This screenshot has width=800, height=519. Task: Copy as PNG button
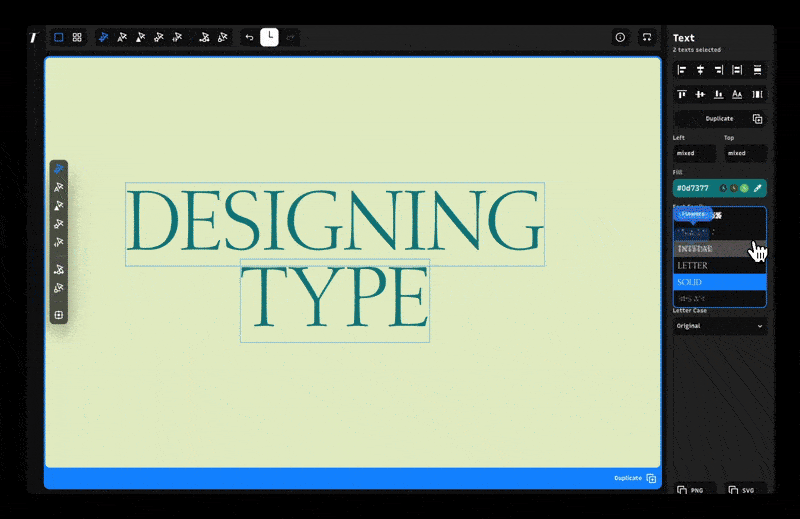(693, 489)
